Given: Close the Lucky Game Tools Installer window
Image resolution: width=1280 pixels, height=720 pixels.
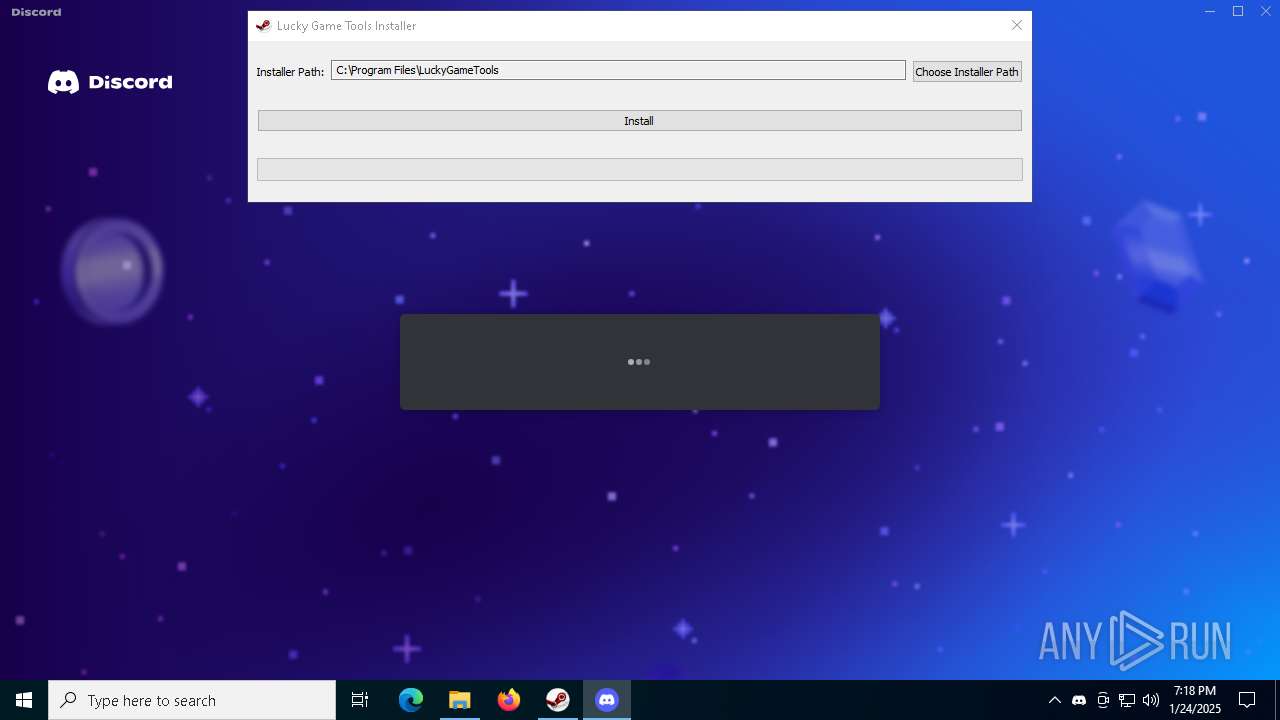Looking at the screenshot, I should tap(1017, 26).
